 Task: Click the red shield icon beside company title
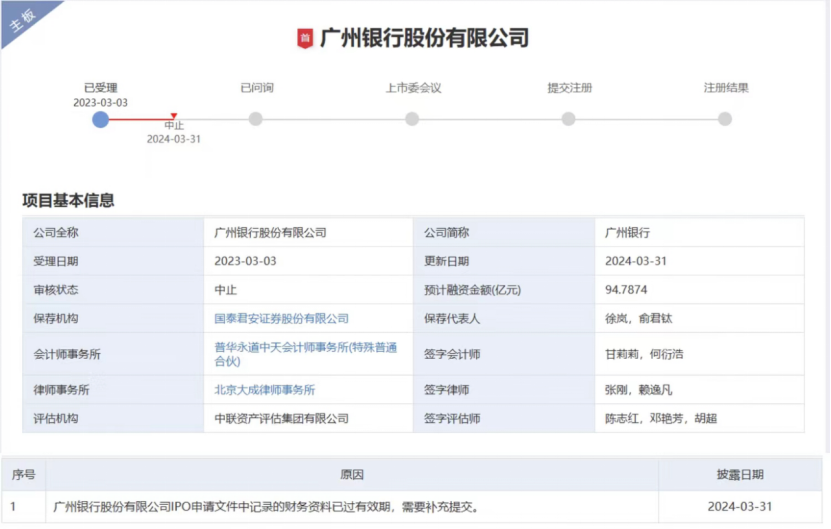(x=305, y=38)
